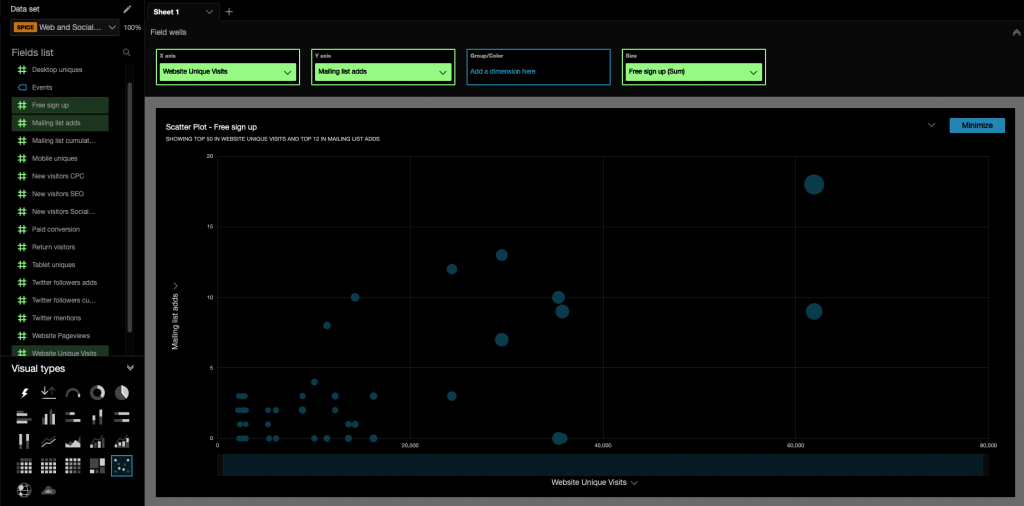Click the X axis range slider below the chart
This screenshot has height=506, width=1024.
pyautogui.click(x=603, y=465)
